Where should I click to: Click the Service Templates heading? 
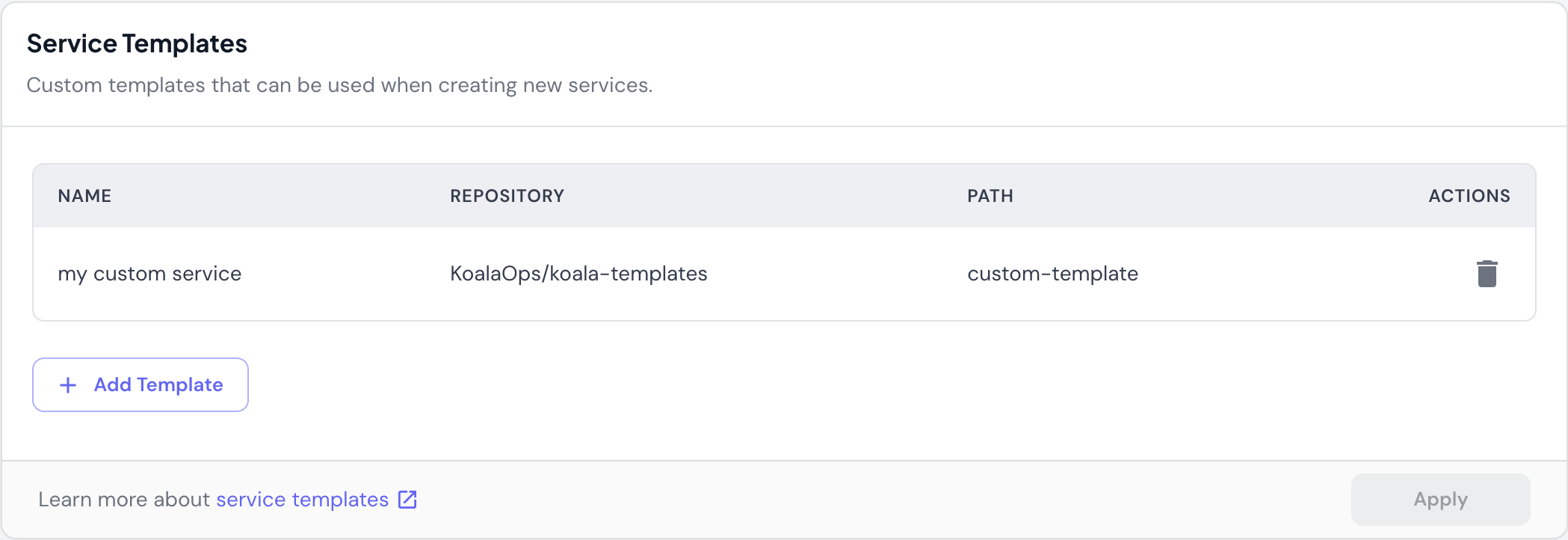point(137,43)
